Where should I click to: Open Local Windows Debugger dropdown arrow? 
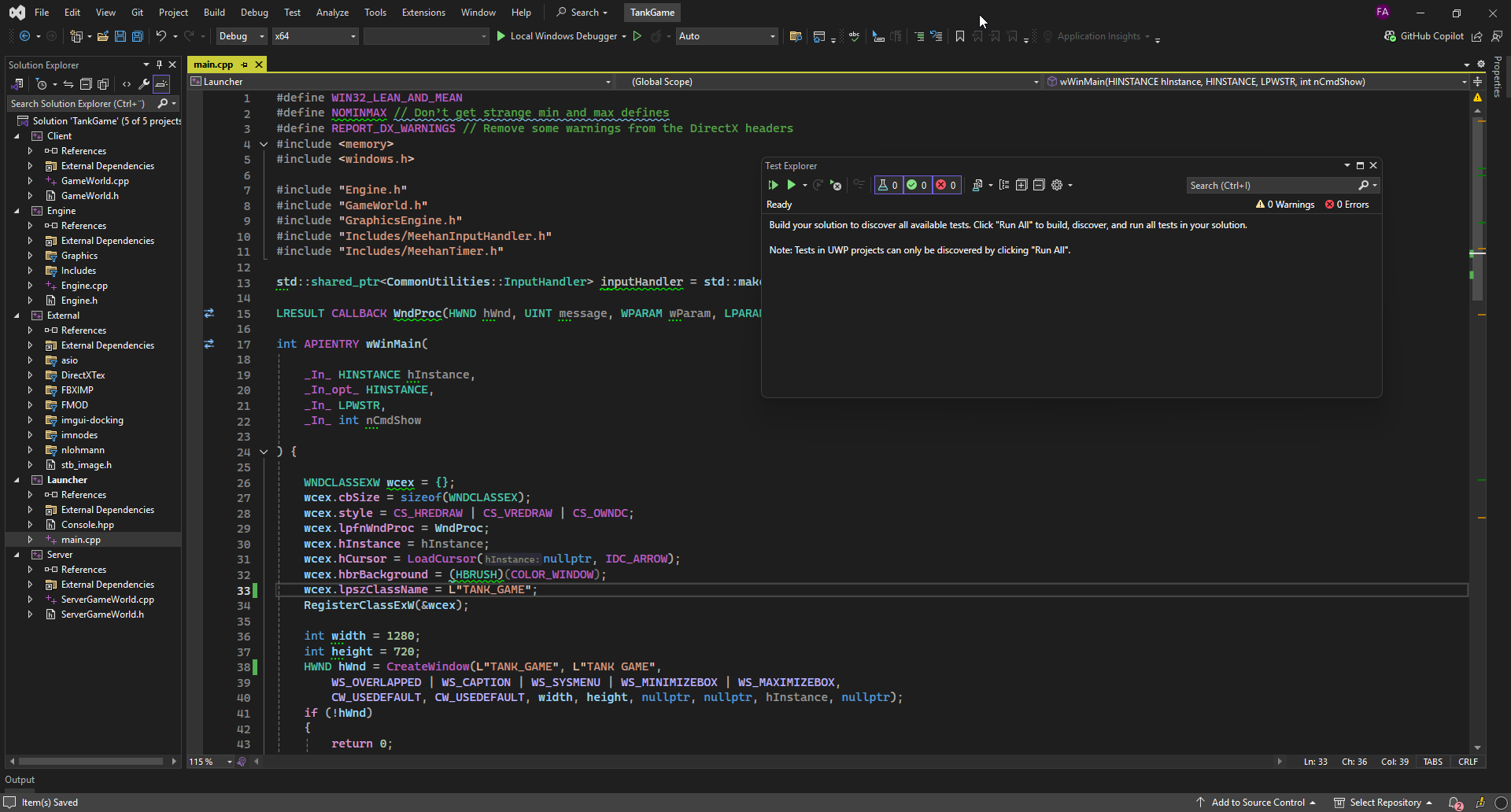[x=624, y=36]
